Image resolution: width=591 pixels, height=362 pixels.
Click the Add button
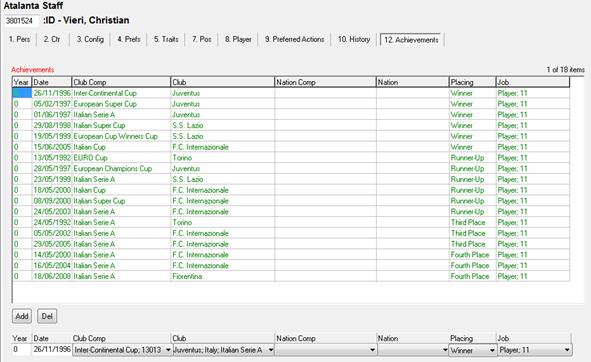pyautogui.click(x=22, y=316)
